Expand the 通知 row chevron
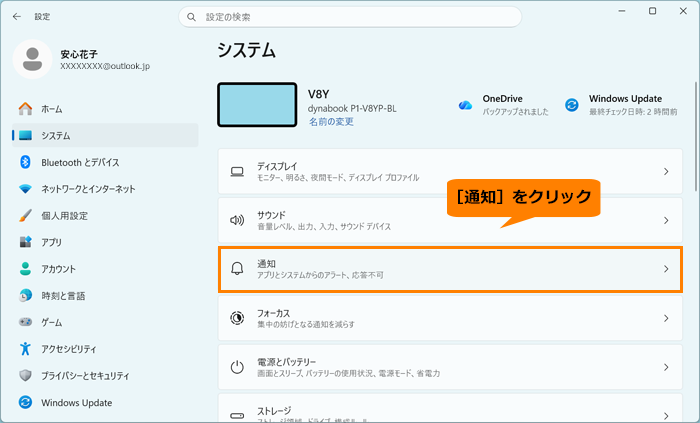Screen dimensions: 700x423 666,269
